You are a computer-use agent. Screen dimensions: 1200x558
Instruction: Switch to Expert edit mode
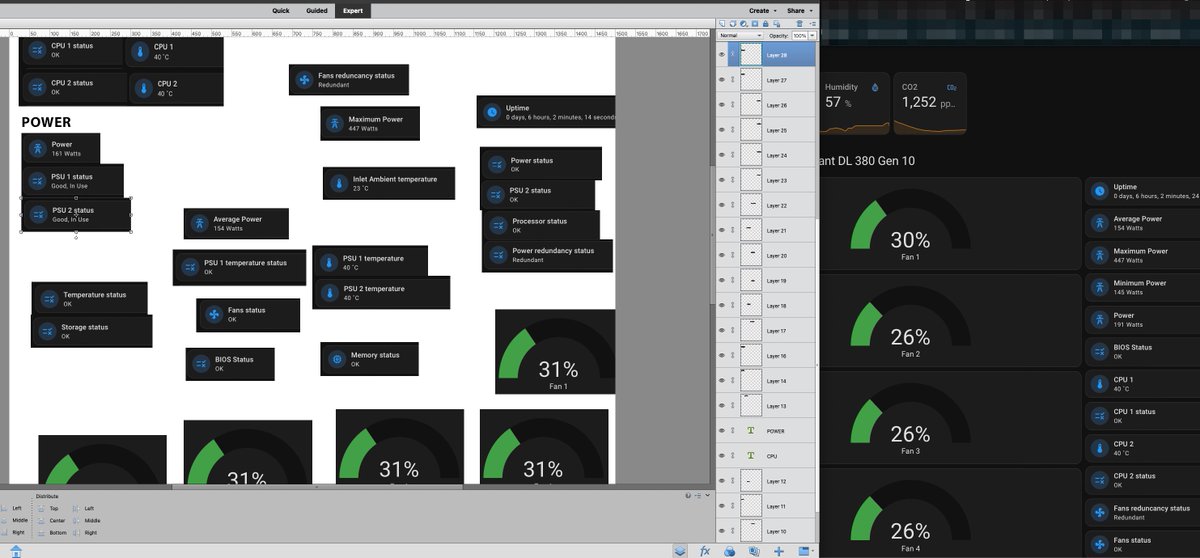pos(353,10)
